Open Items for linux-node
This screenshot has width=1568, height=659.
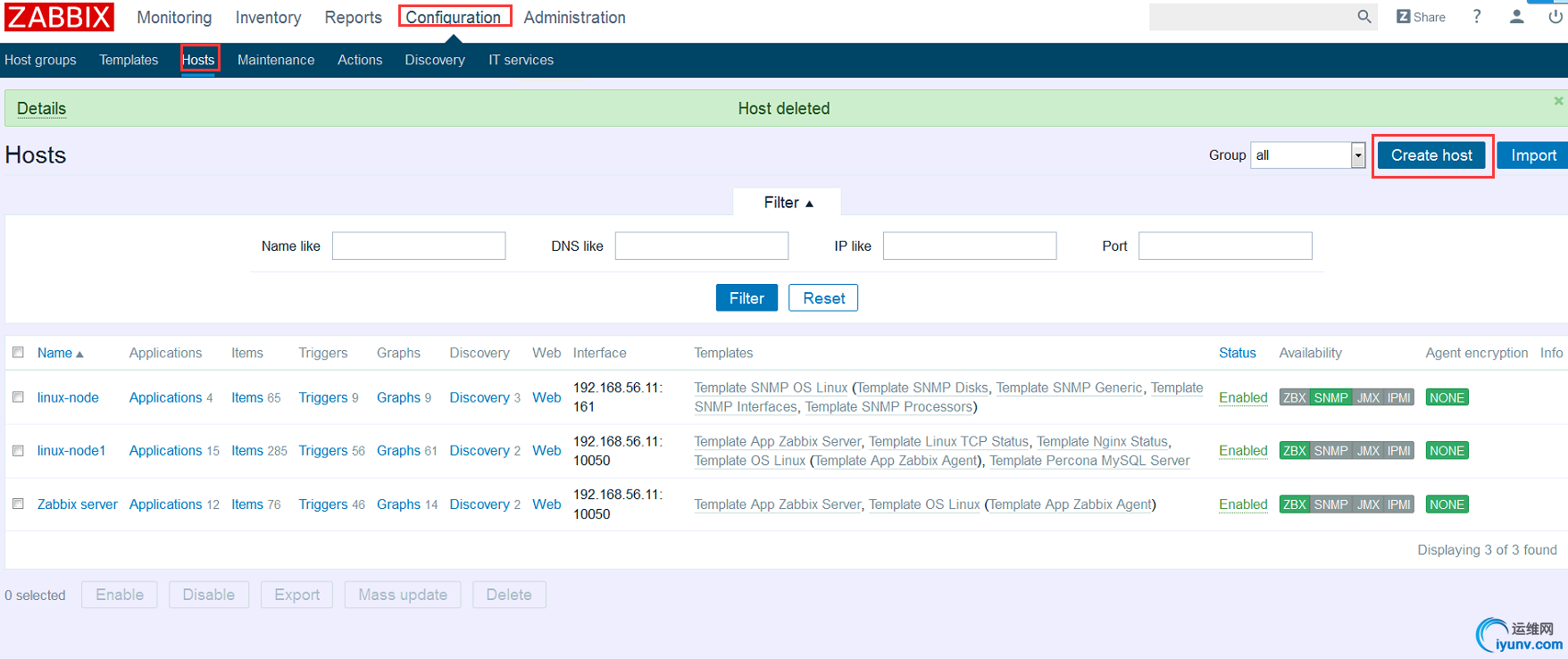247,397
